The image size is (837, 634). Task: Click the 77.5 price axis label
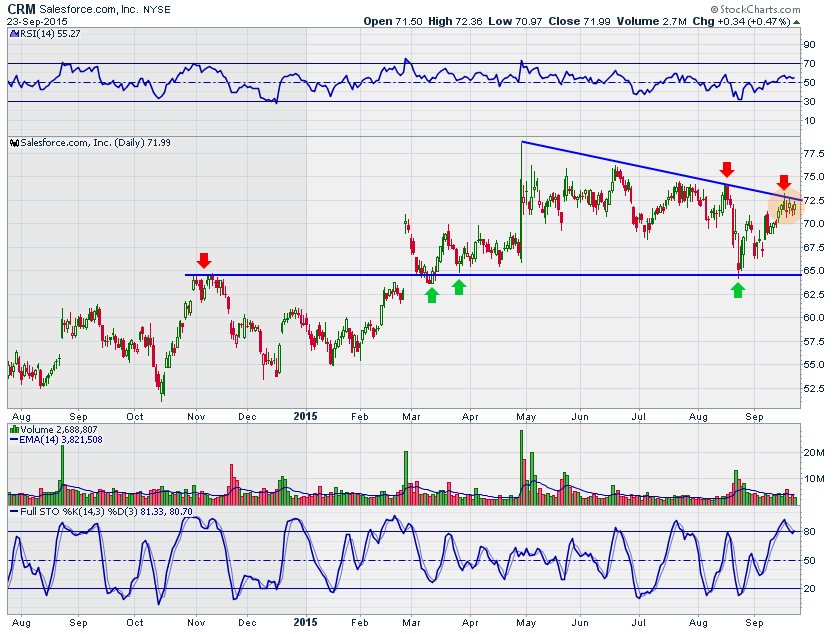tap(814, 154)
